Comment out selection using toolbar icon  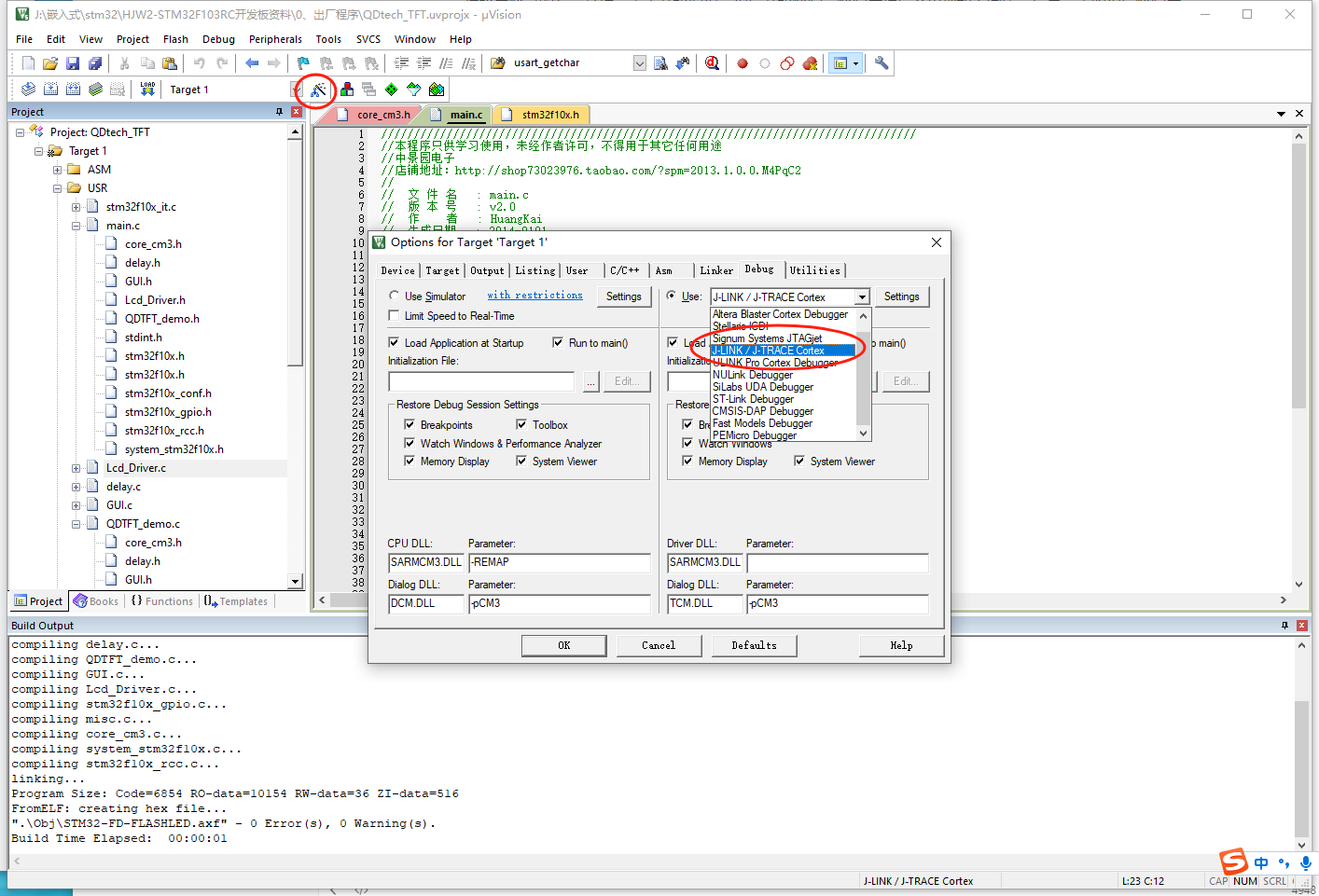pyautogui.click(x=447, y=63)
